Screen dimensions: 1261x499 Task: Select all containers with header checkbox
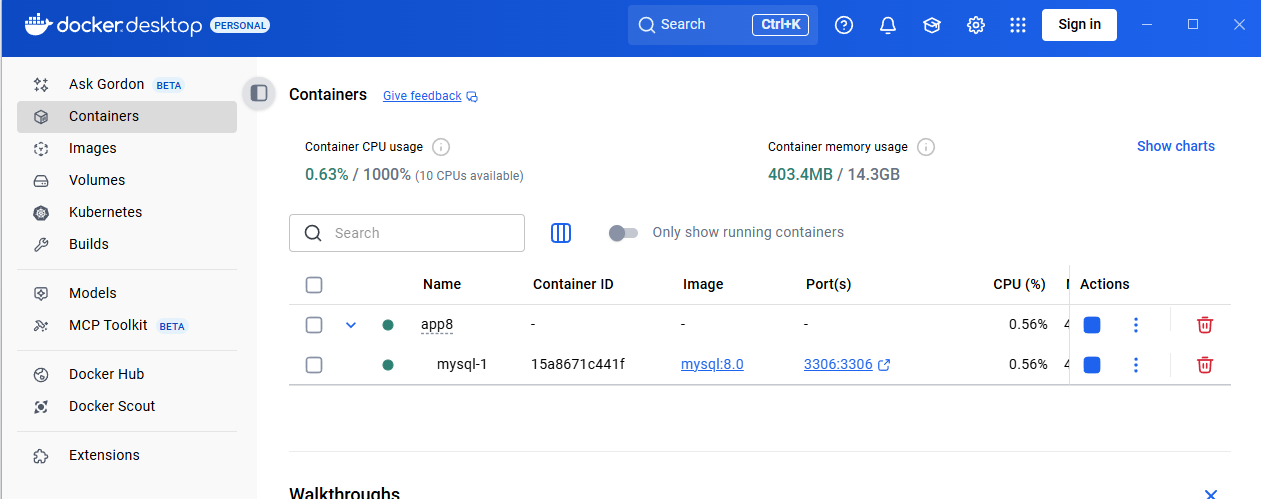(314, 285)
